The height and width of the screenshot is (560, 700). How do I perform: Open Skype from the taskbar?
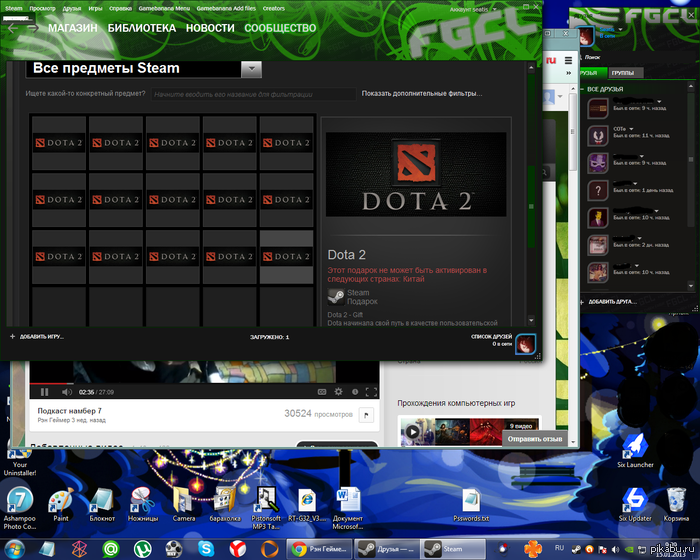coord(206,549)
